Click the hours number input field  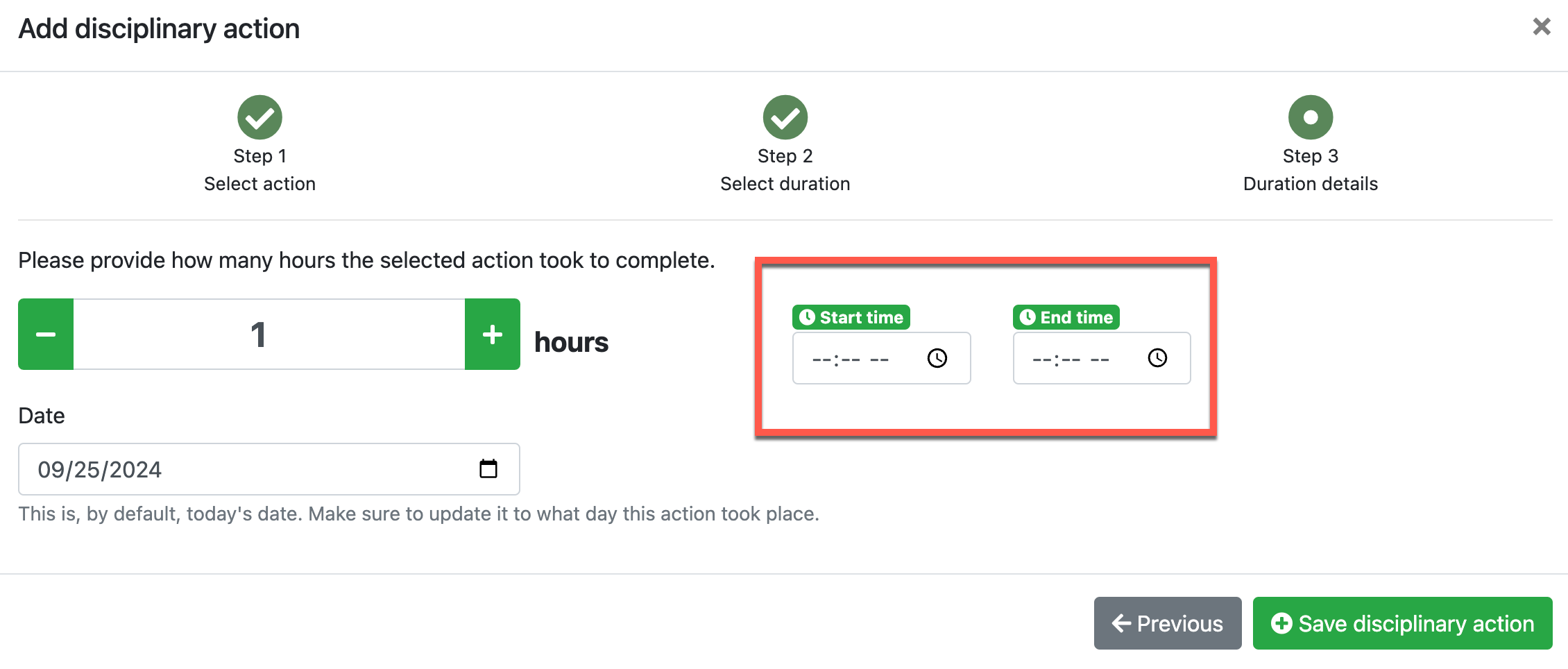point(269,334)
